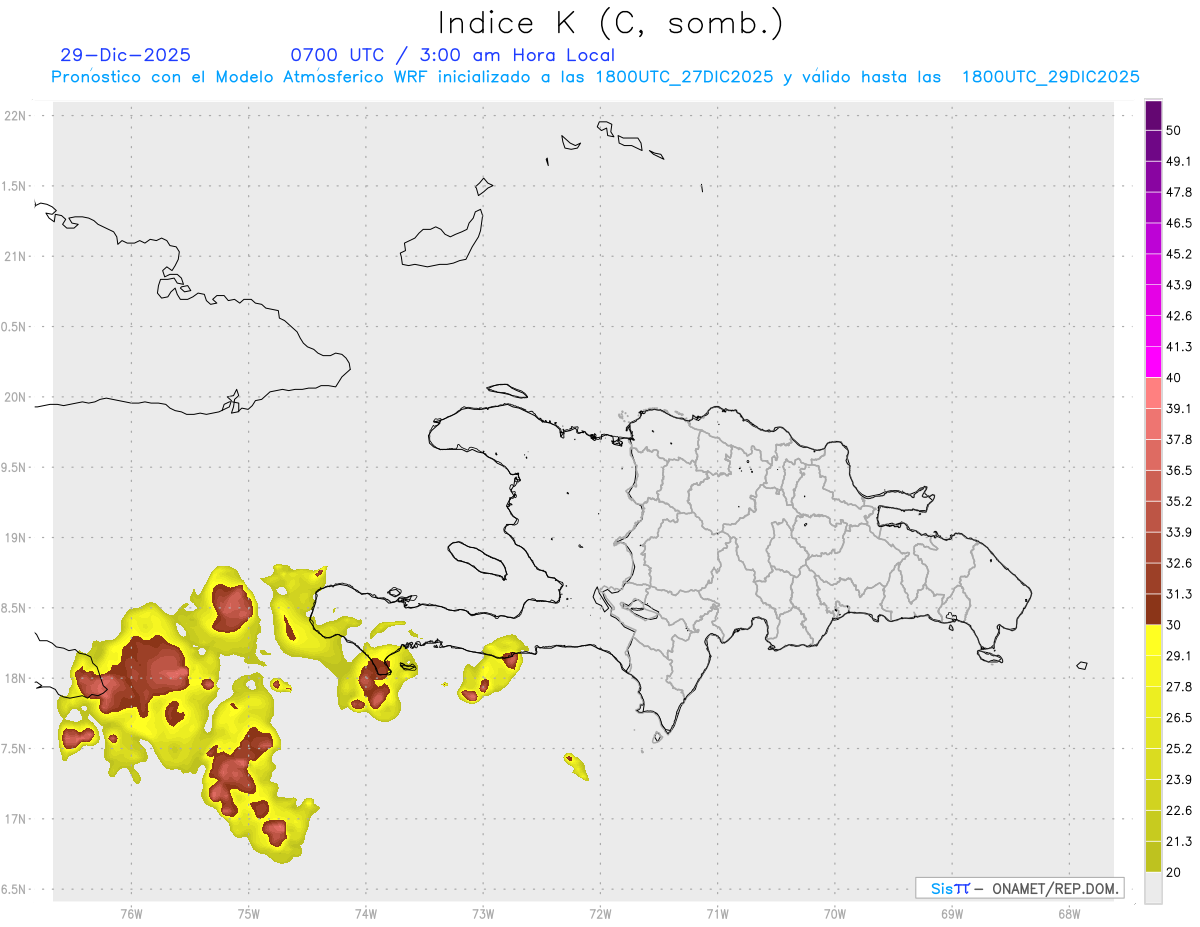Select the colorbar value "45.2"
Screen dimensions: 1200x927
pyautogui.click(x=1179, y=254)
